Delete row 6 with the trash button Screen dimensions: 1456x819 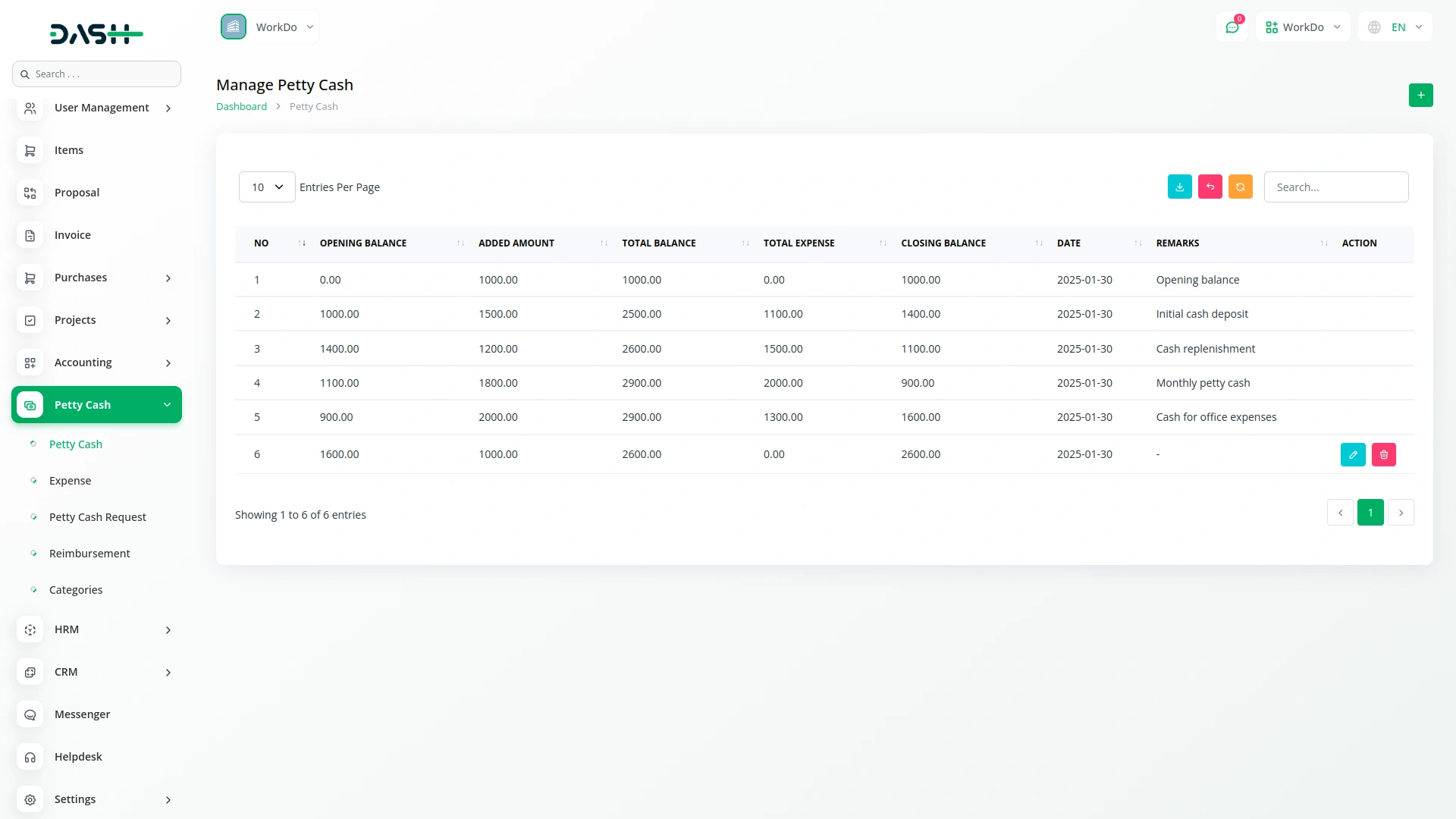point(1384,454)
